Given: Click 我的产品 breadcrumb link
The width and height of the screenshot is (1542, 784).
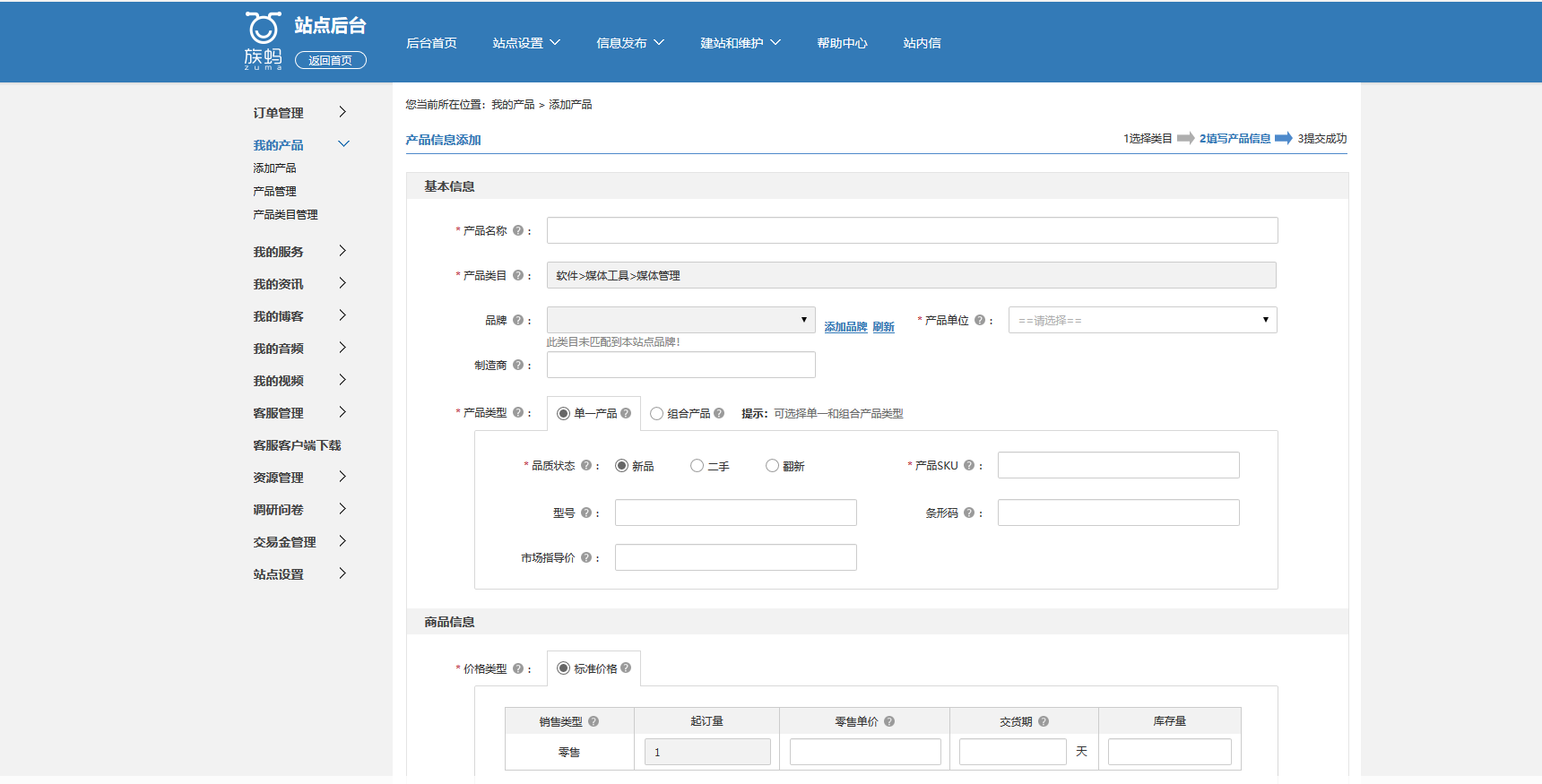Looking at the screenshot, I should click(513, 105).
